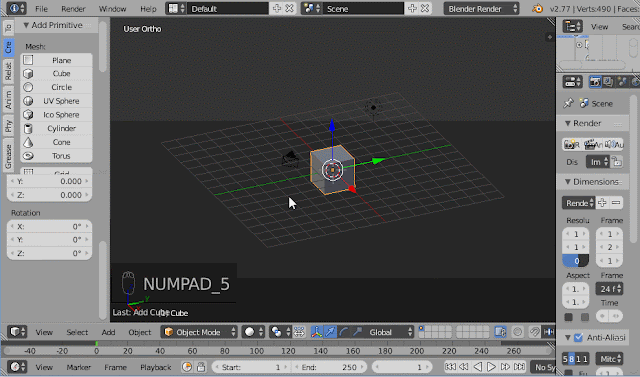
Task: Toggle the lock icon in timeline header
Action: pyautogui.click(x=201, y=367)
